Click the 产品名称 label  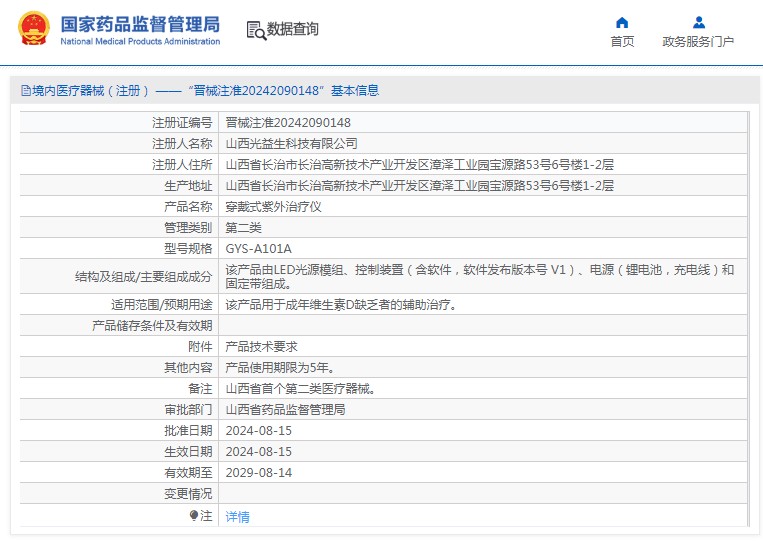coord(188,206)
